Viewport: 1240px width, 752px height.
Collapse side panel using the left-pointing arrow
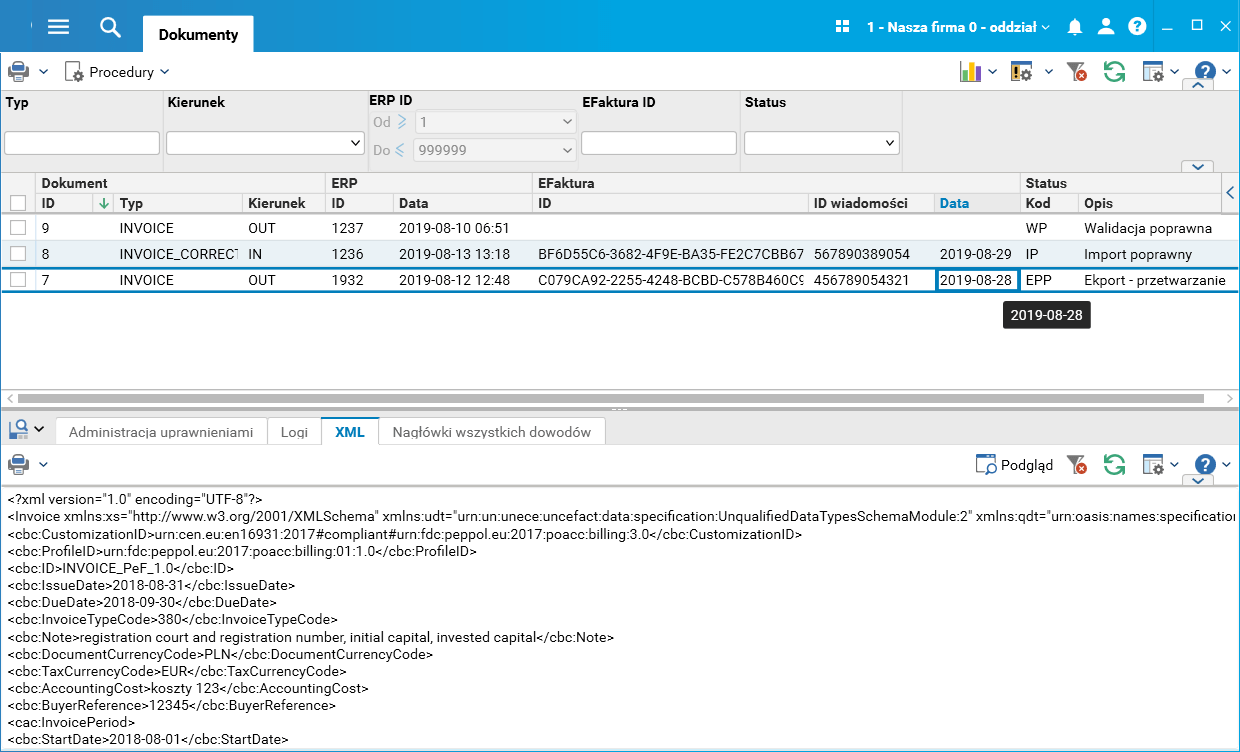tap(1231, 192)
